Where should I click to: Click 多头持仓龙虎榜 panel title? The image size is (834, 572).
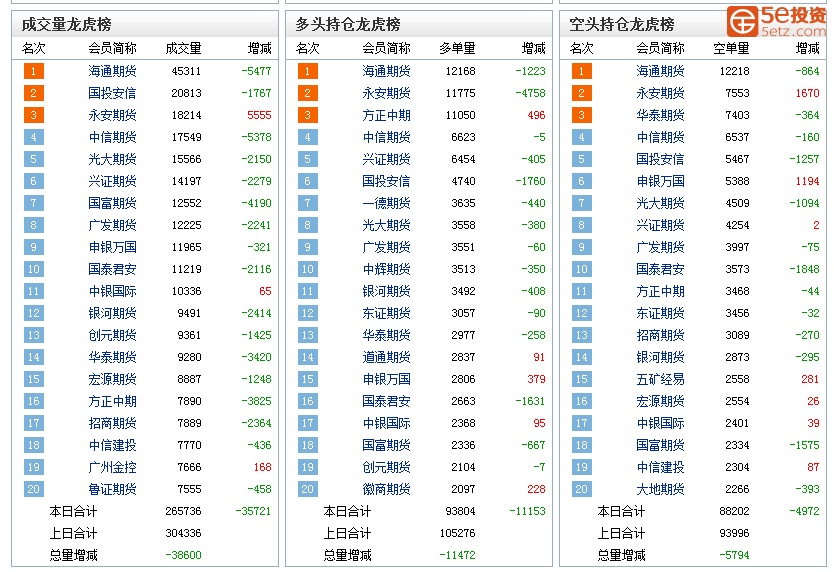[348, 24]
